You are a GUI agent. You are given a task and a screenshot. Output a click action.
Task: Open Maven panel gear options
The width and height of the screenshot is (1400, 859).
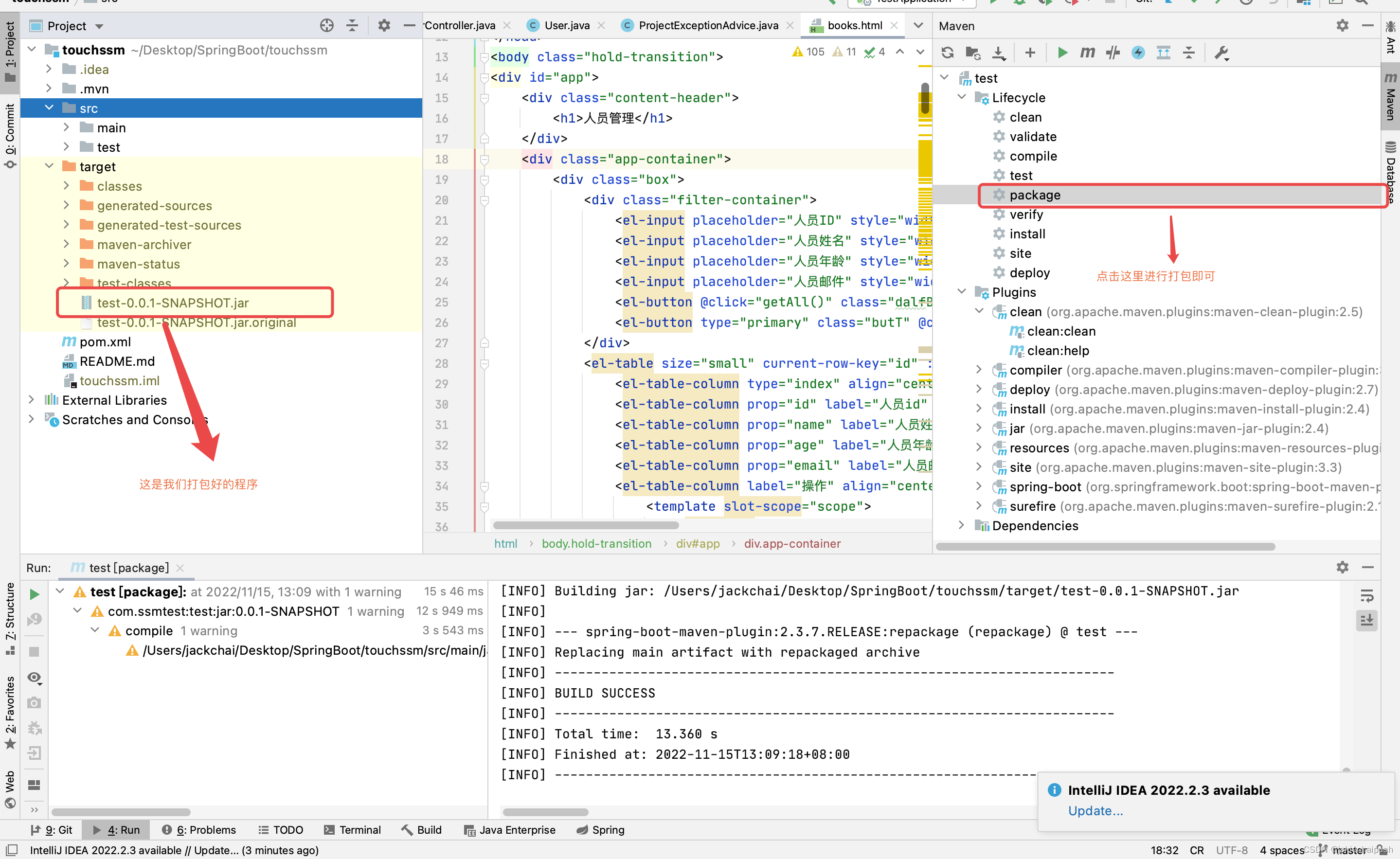[1342, 26]
